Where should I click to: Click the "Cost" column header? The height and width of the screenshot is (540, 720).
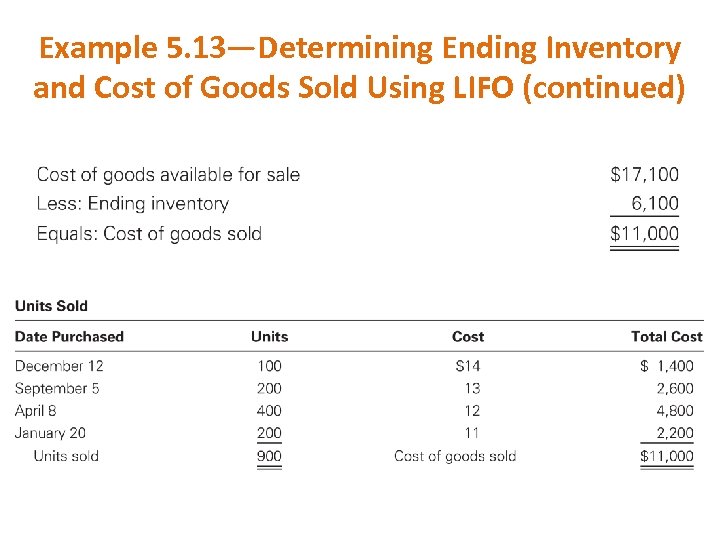[x=468, y=337]
